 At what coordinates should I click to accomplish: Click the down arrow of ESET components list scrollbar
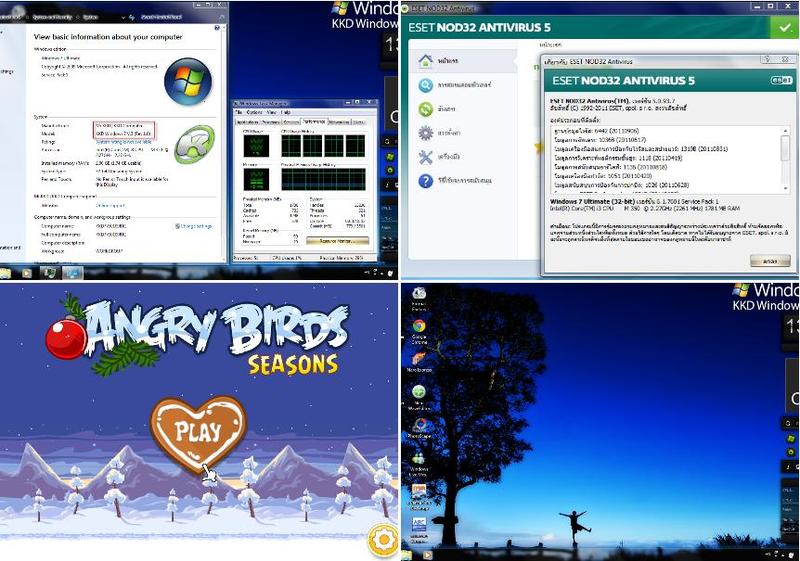pos(786,188)
